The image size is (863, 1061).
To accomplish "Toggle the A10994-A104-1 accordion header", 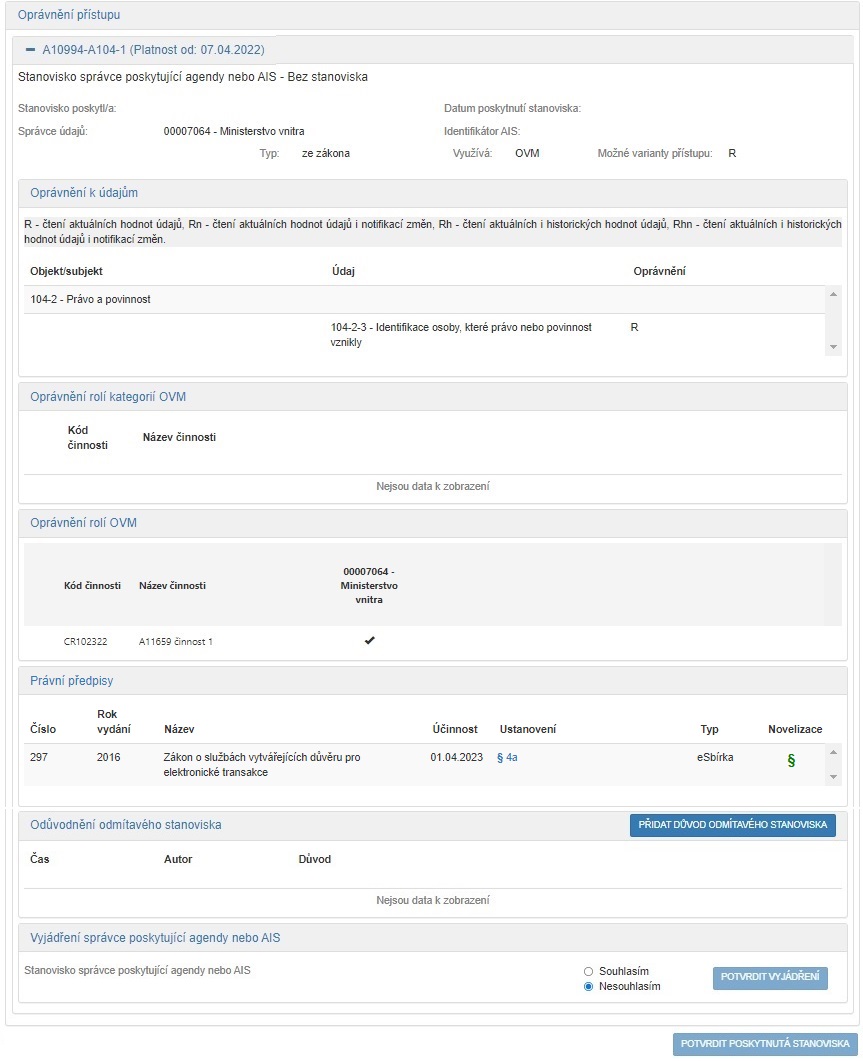I will (x=153, y=49).
